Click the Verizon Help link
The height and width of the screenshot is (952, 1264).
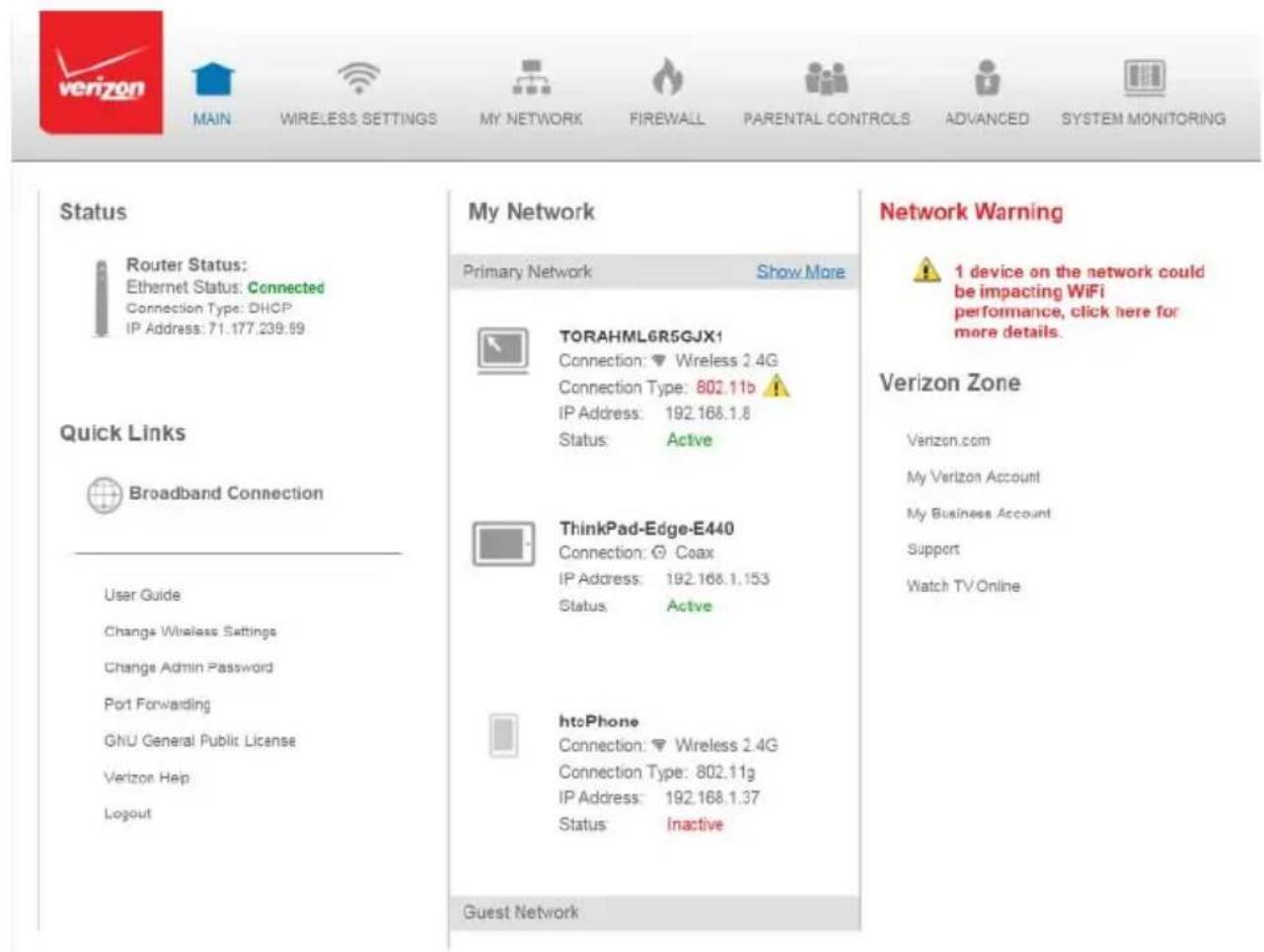146,777
